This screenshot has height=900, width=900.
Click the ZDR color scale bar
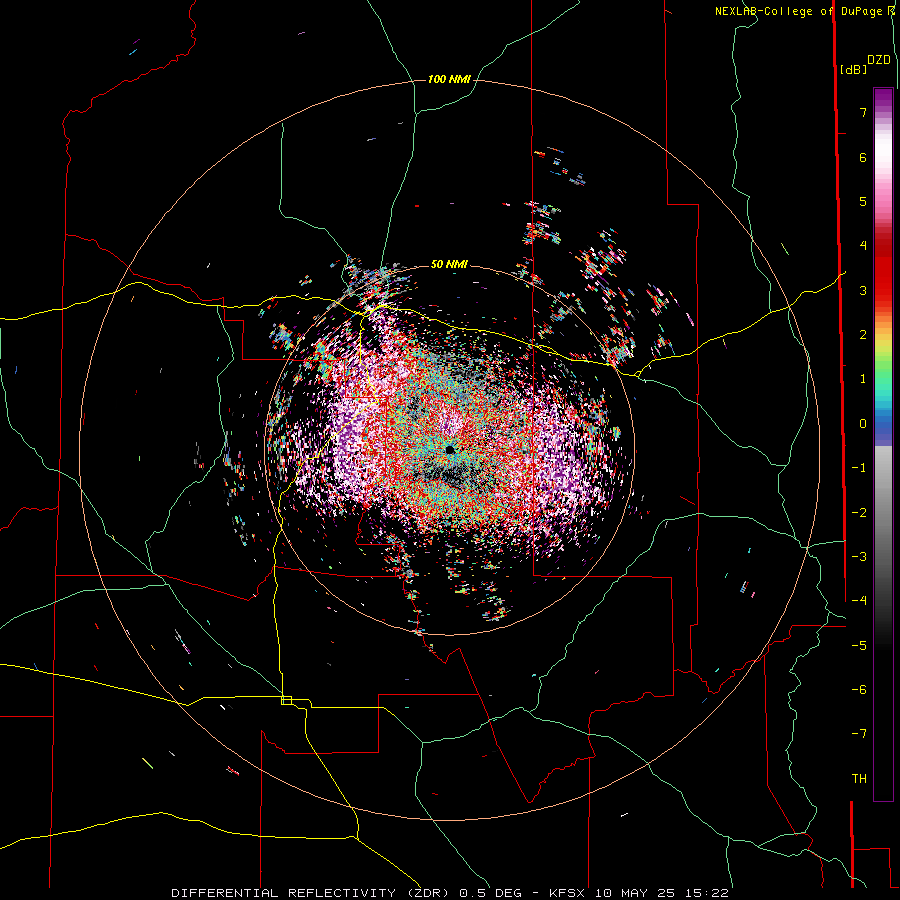click(883, 445)
